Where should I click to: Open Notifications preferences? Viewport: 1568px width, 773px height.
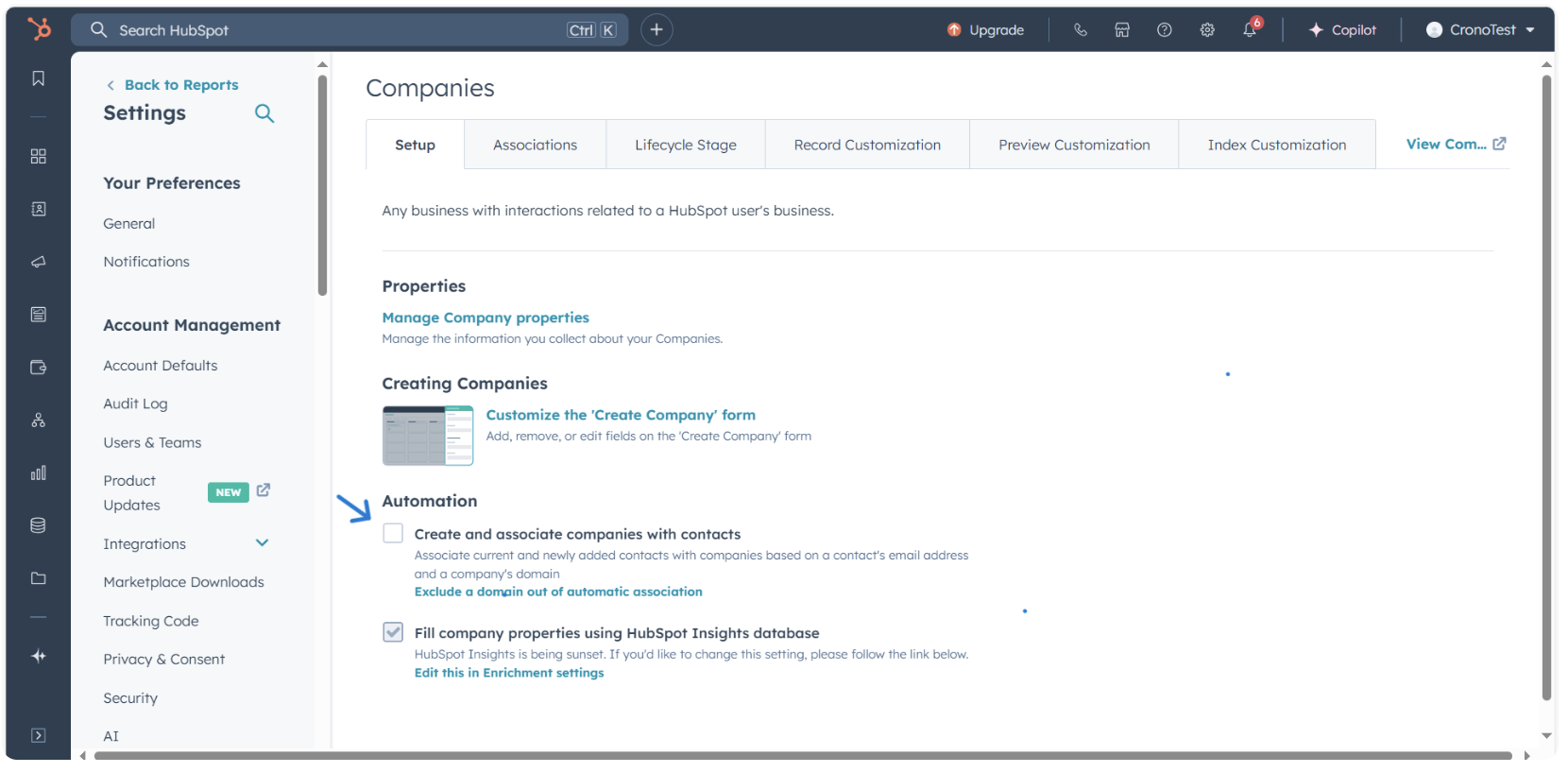[x=146, y=262]
